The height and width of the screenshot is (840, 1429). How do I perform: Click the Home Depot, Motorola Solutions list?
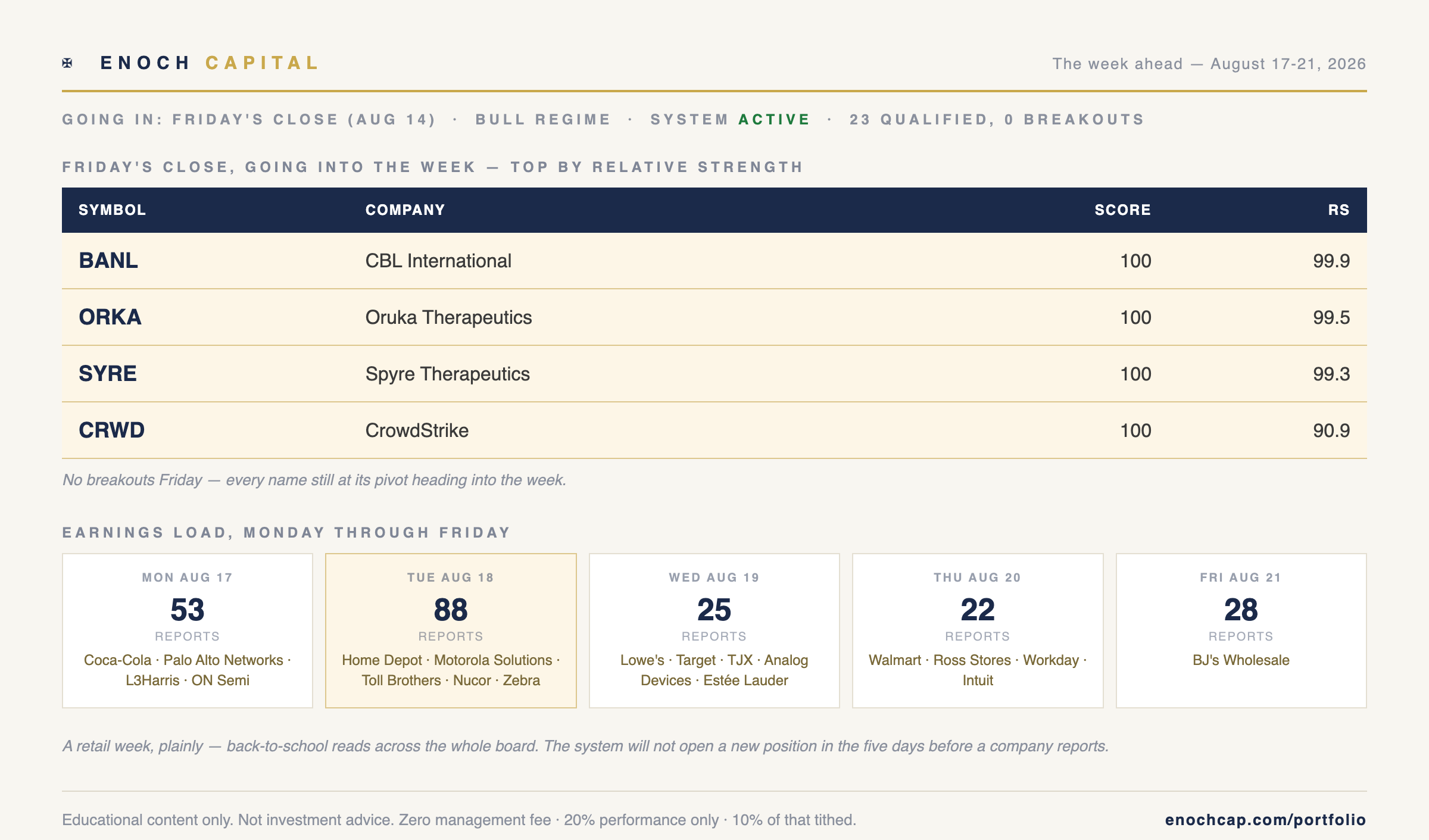point(451,670)
